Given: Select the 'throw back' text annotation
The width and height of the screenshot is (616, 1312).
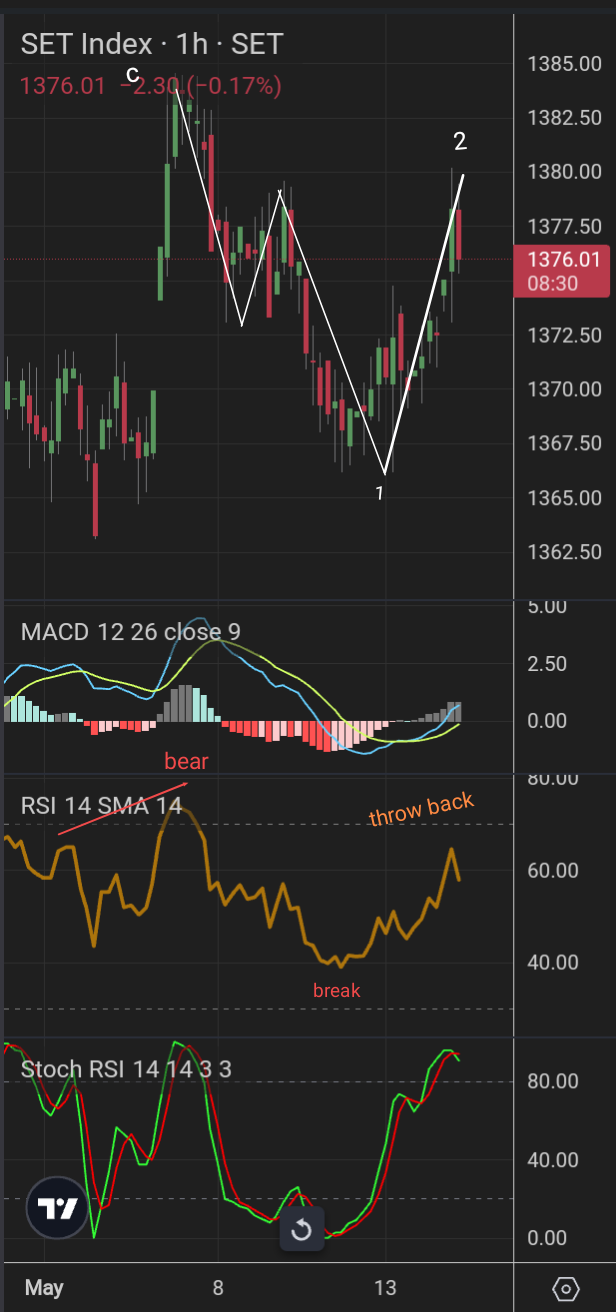Looking at the screenshot, I should pyautogui.click(x=421, y=809).
